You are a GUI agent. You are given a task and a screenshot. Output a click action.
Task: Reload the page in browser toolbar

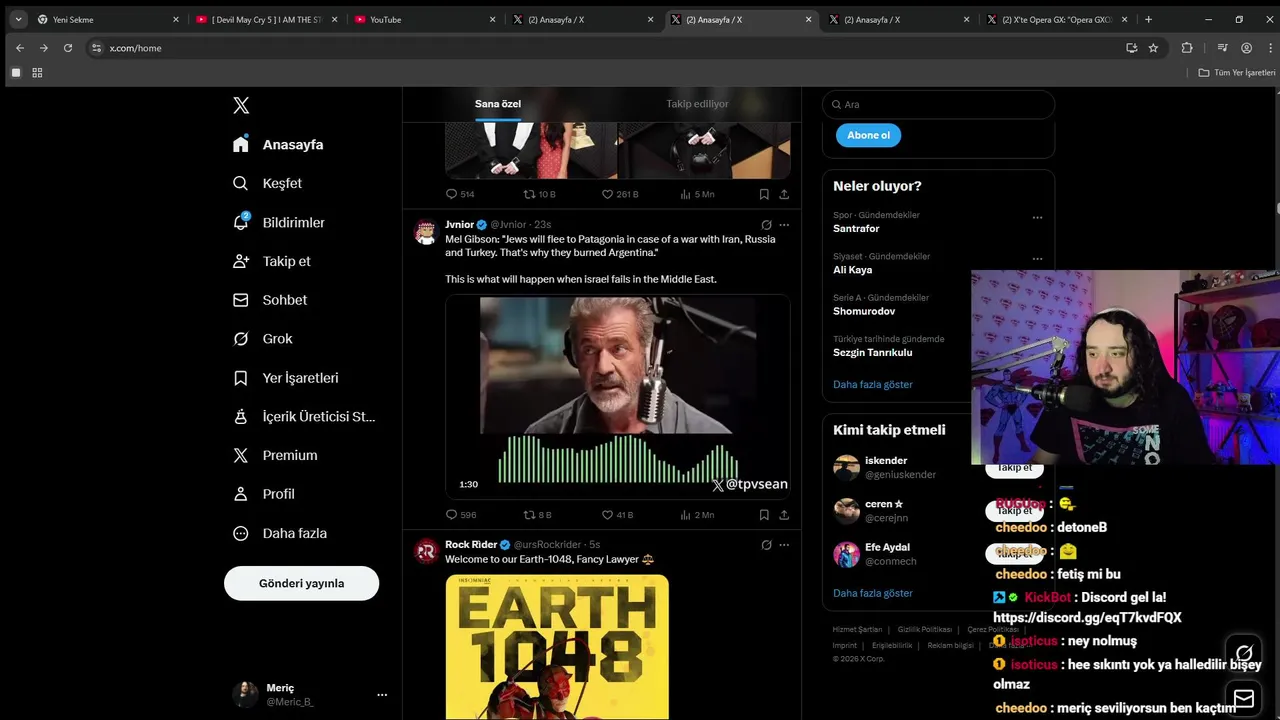click(x=68, y=48)
